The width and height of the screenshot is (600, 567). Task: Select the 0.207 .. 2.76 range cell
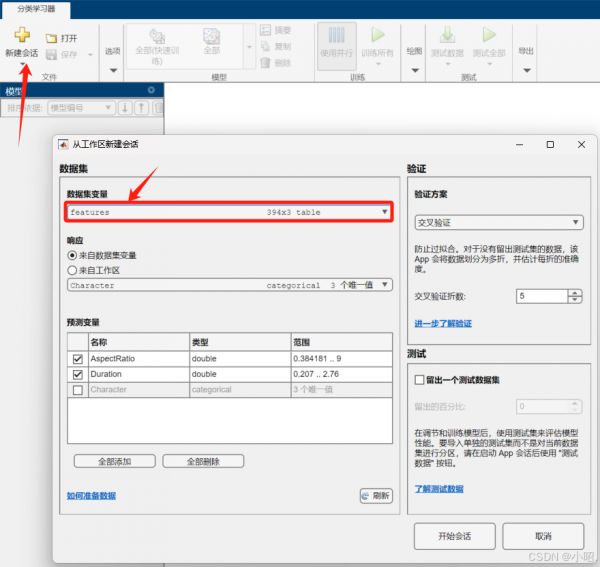(341, 374)
